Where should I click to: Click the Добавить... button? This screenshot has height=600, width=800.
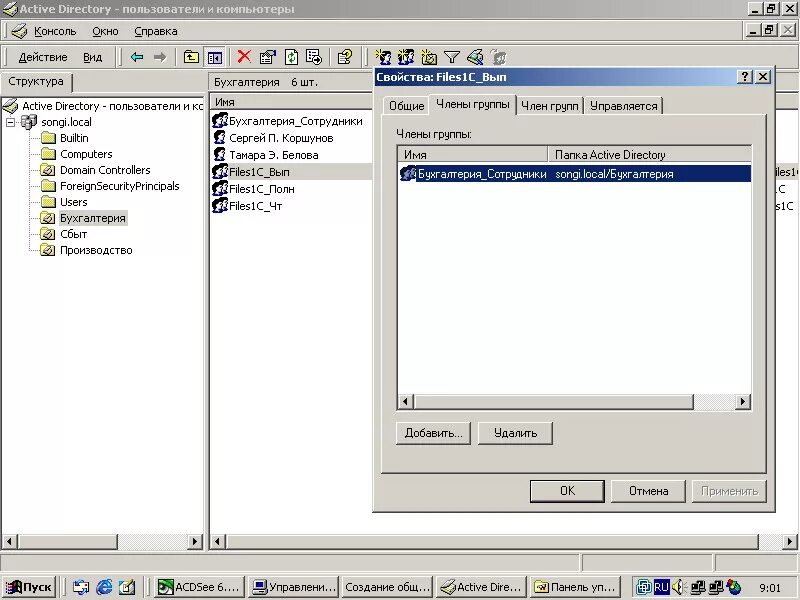[433, 433]
